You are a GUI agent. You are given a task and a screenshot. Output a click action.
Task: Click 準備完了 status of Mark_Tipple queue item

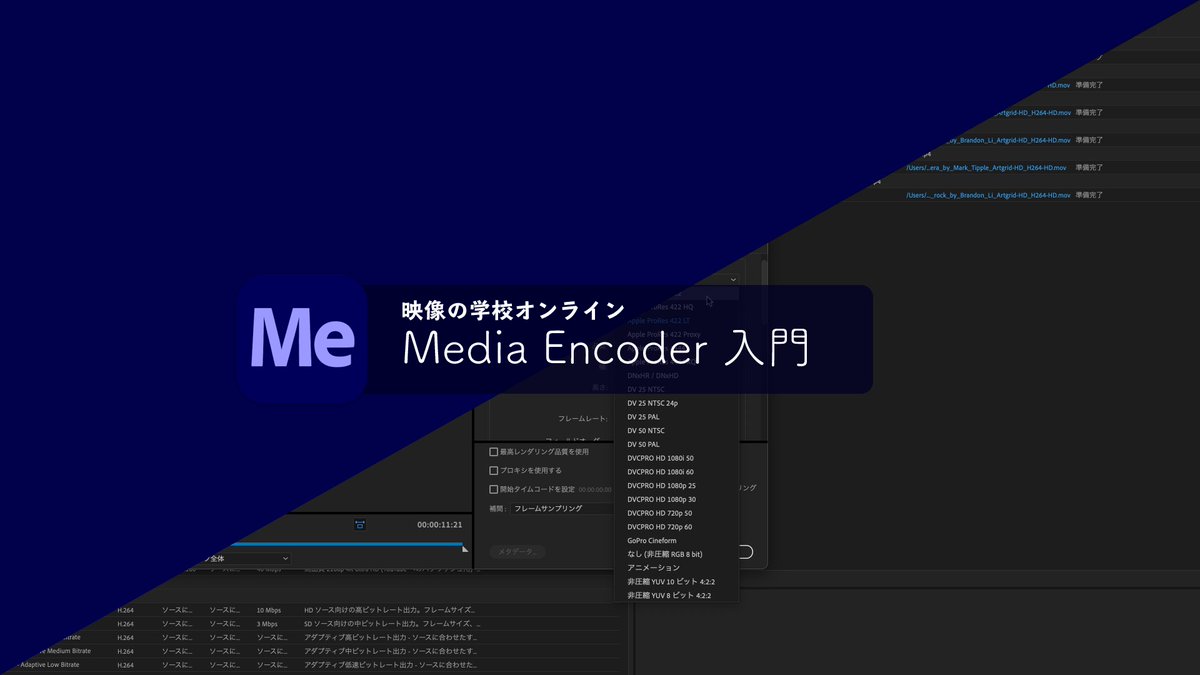click(x=1089, y=168)
